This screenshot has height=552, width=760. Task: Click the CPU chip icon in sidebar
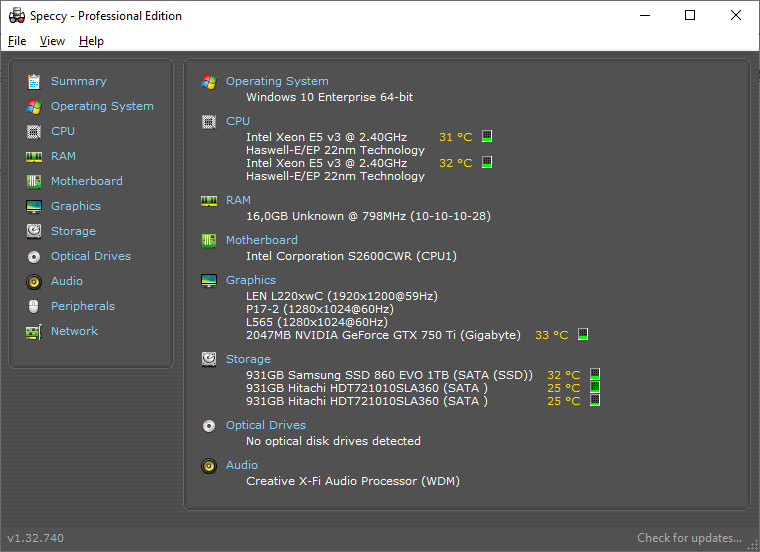33,131
